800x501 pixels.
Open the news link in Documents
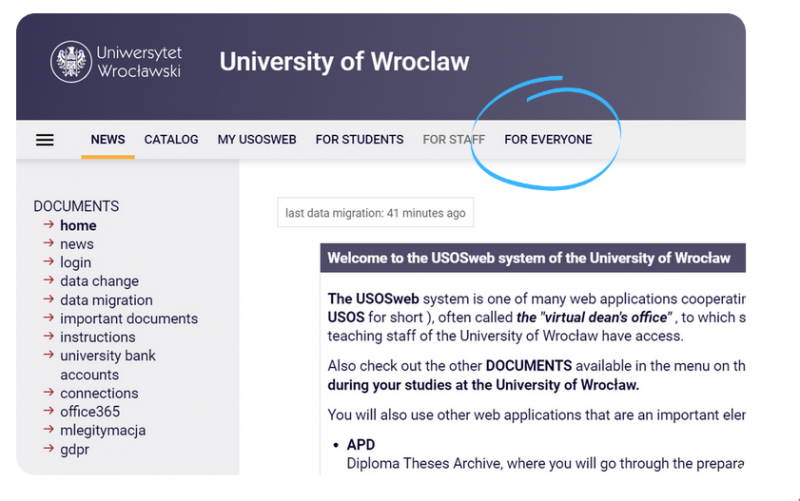coord(77,244)
